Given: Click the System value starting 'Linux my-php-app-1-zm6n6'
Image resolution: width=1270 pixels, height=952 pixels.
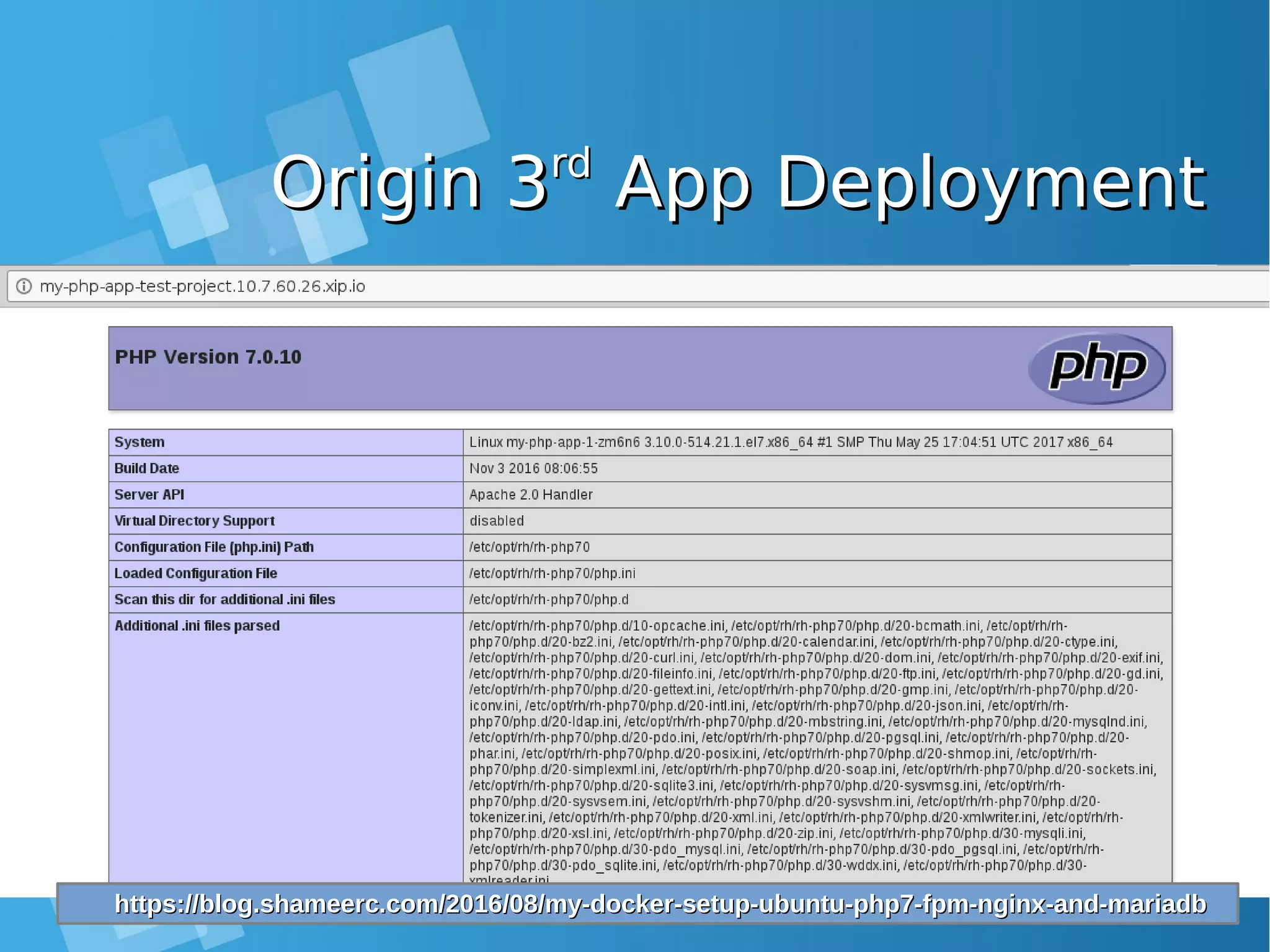Looking at the screenshot, I should click(791, 442).
